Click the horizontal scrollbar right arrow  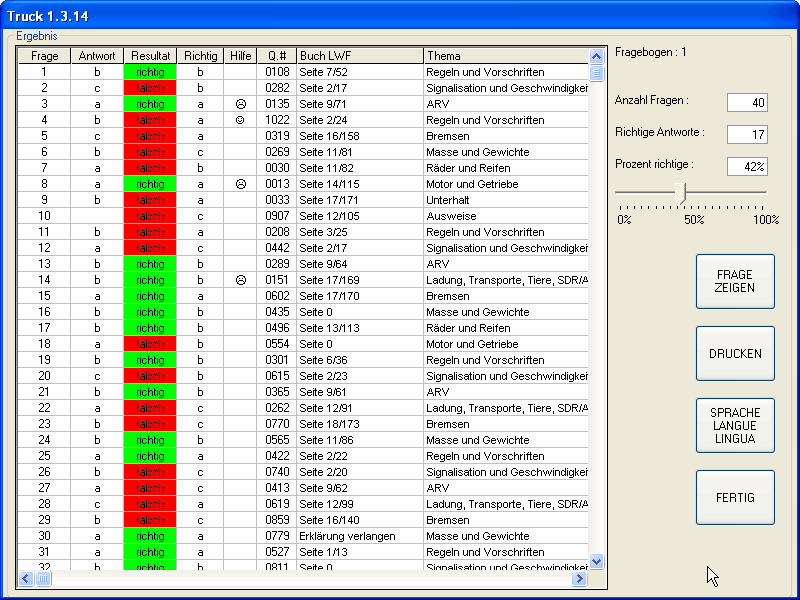tap(579, 579)
